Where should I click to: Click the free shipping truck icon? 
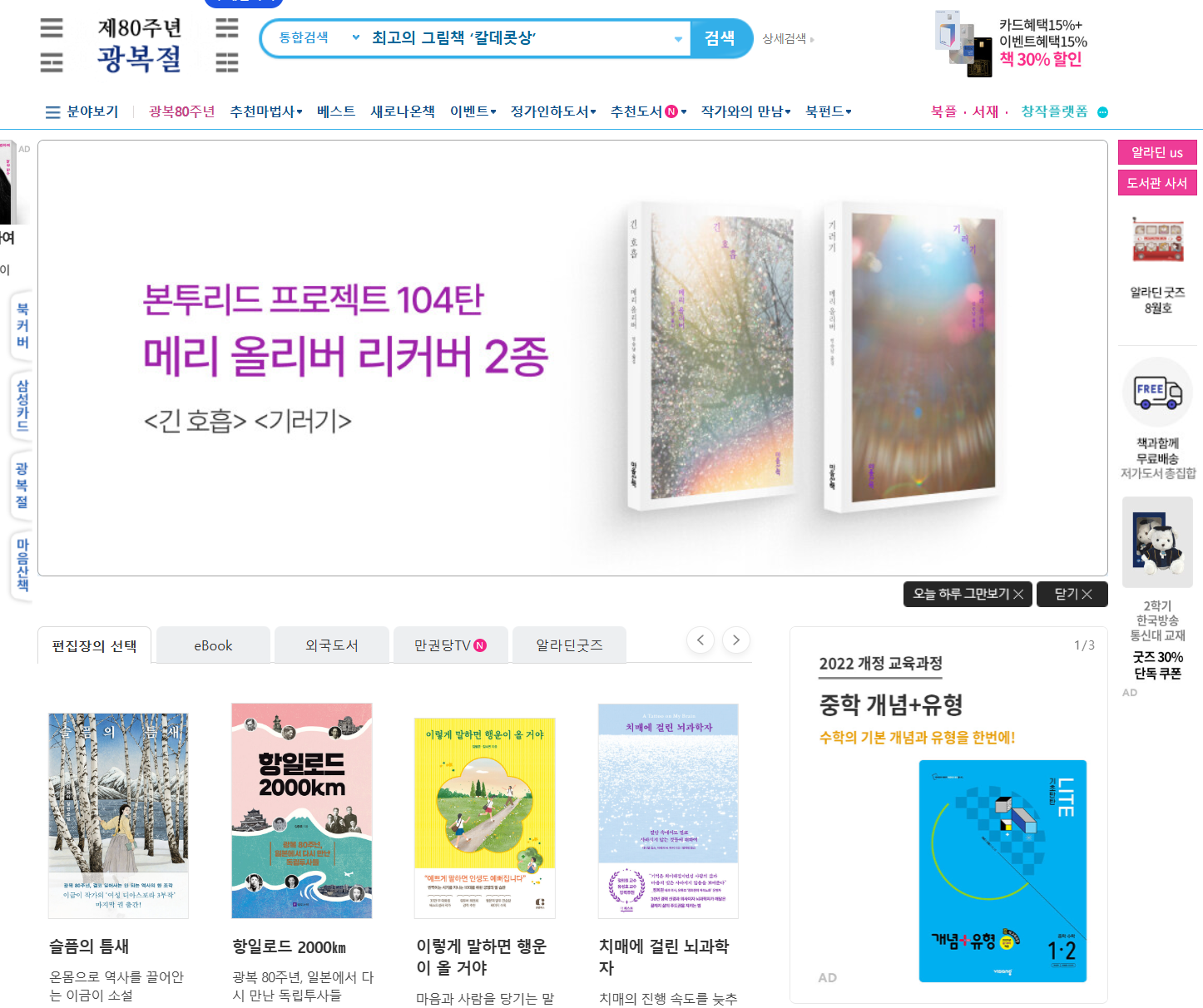(1157, 393)
